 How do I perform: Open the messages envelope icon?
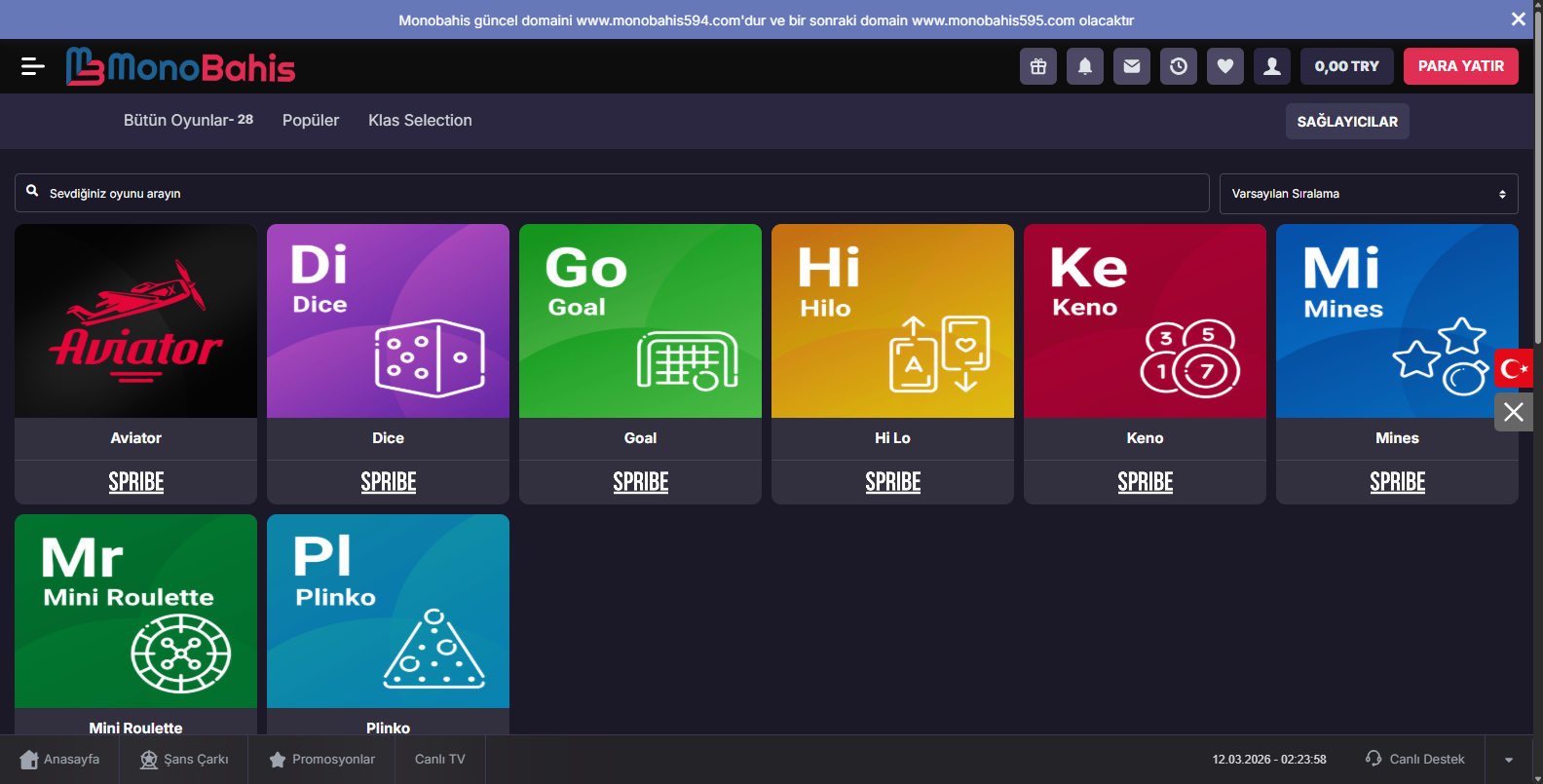click(x=1132, y=66)
